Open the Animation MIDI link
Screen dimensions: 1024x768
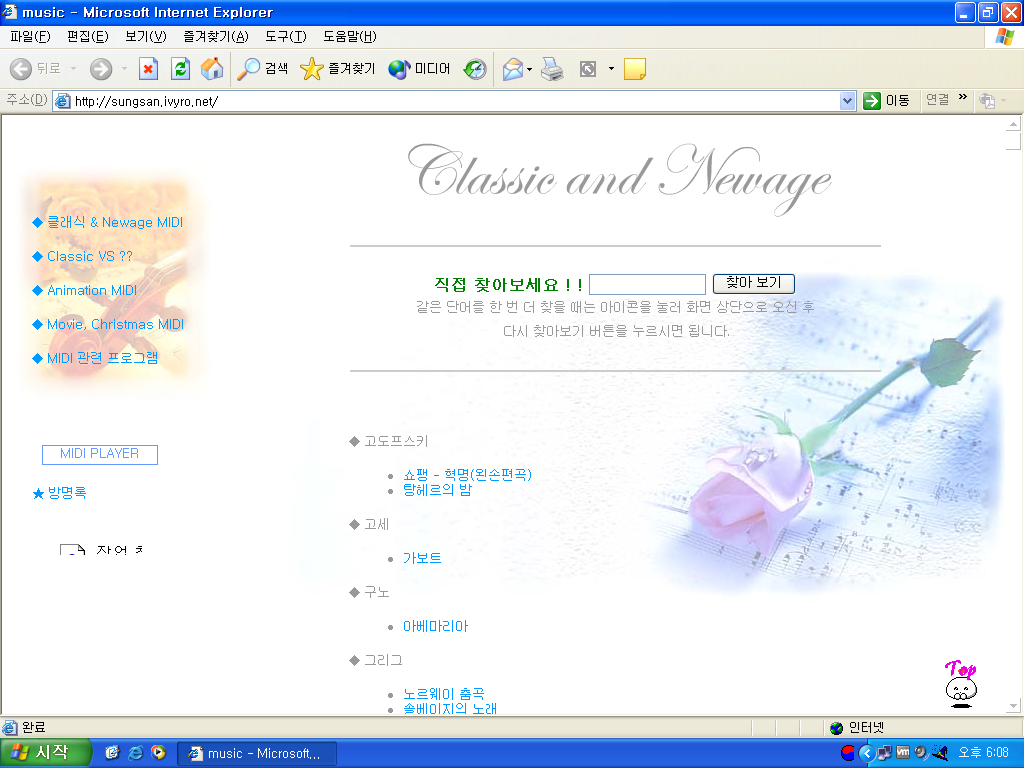pyautogui.click(x=91, y=291)
